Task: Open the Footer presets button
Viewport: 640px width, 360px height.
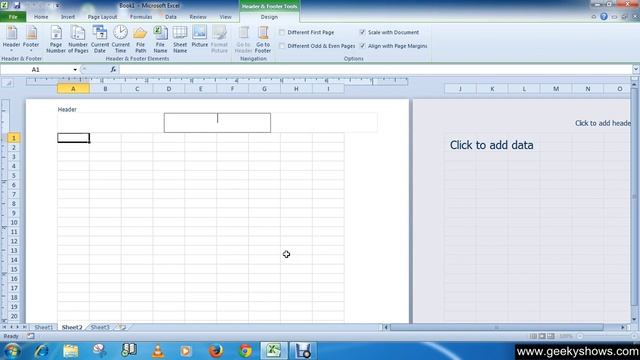Action: point(31,39)
